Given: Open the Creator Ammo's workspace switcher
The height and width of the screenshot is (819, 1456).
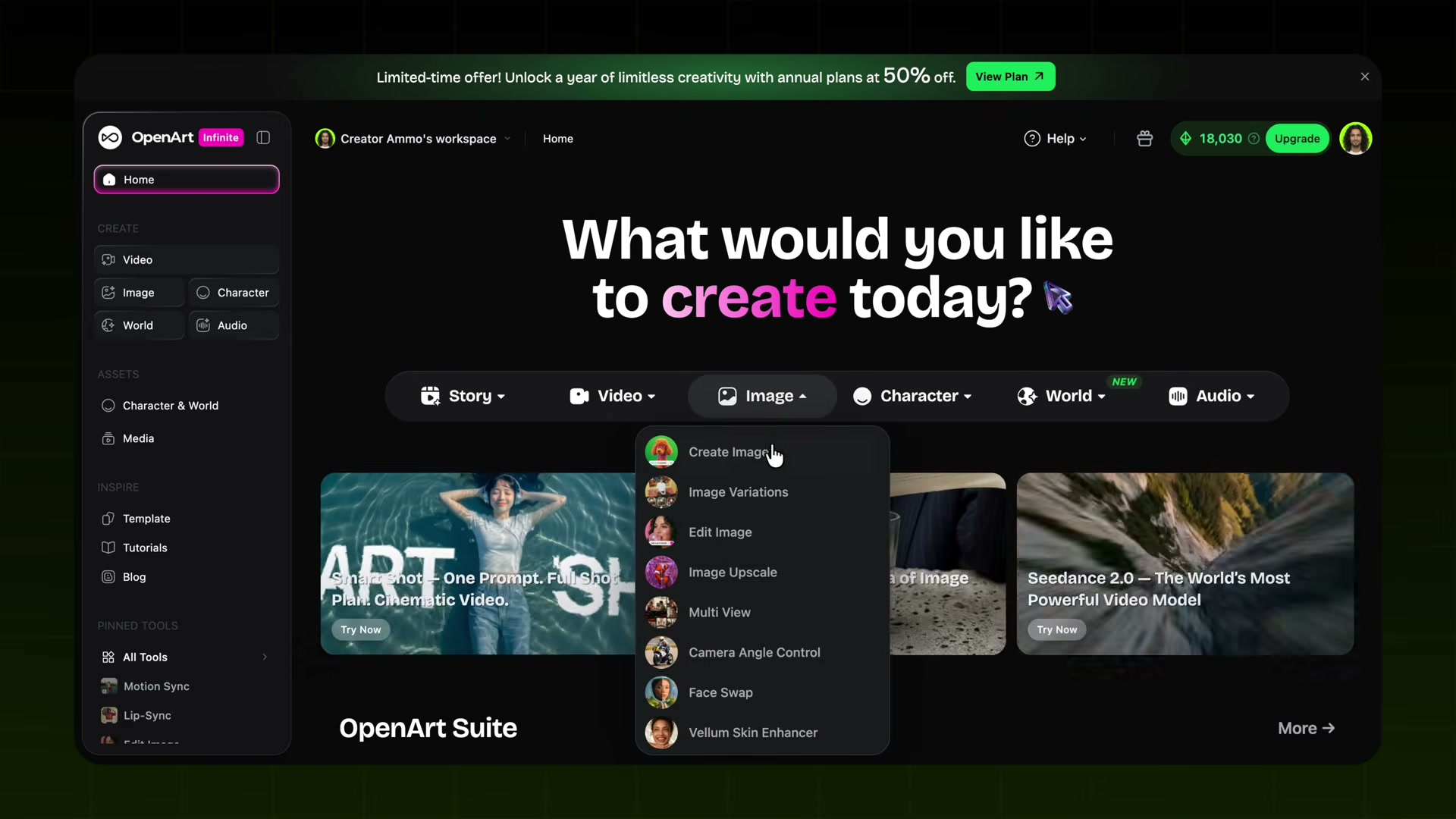Looking at the screenshot, I should point(413,139).
